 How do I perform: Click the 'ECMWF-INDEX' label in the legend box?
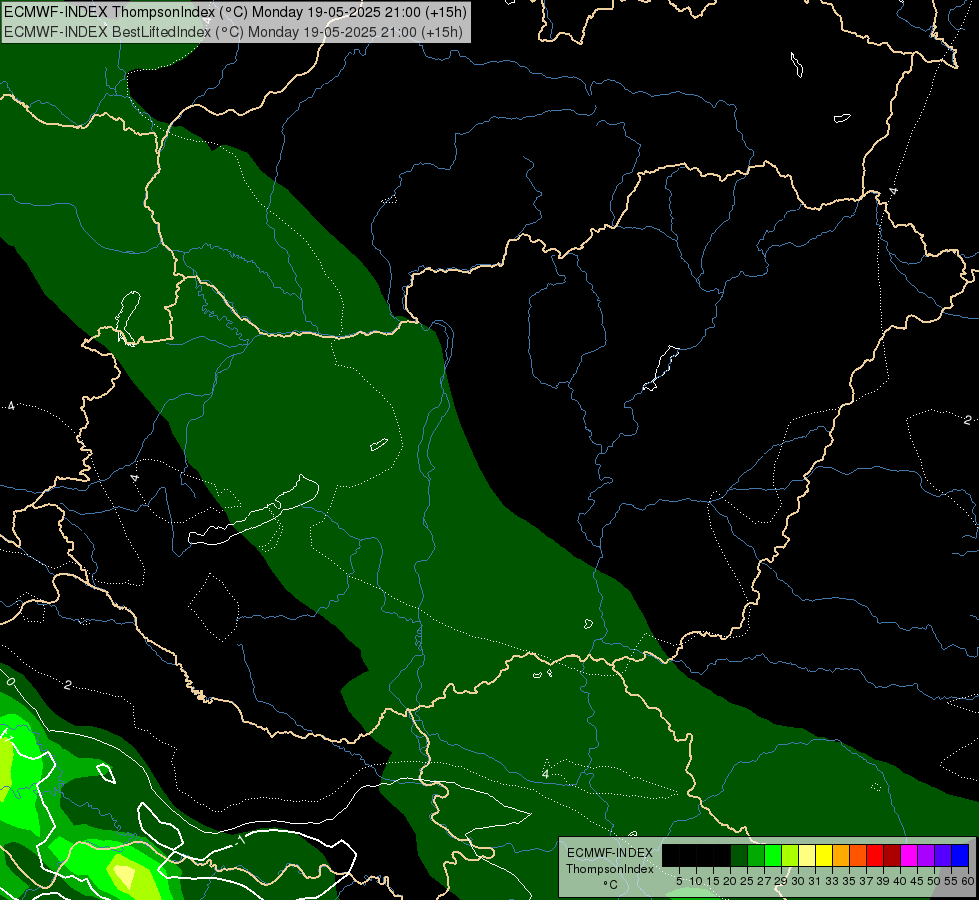click(610, 853)
